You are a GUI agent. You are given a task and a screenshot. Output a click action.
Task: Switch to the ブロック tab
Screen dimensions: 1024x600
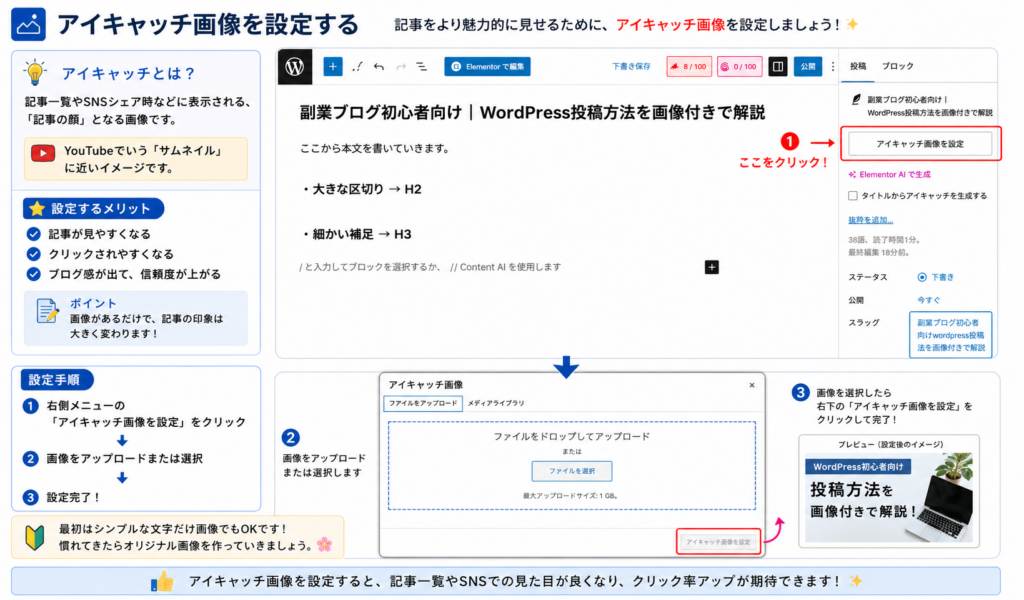(x=898, y=67)
